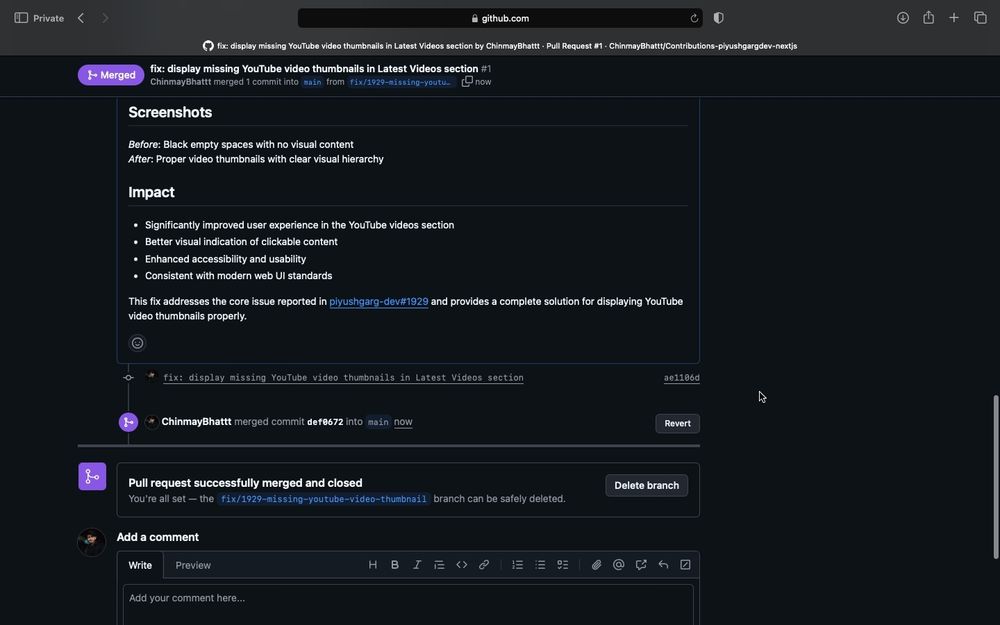The width and height of the screenshot is (1000, 625).
Task: Switch to the Write tab
Action: tap(140, 565)
